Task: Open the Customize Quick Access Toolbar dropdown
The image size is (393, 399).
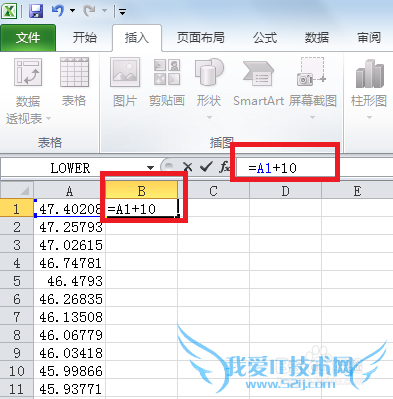Action: click(122, 12)
